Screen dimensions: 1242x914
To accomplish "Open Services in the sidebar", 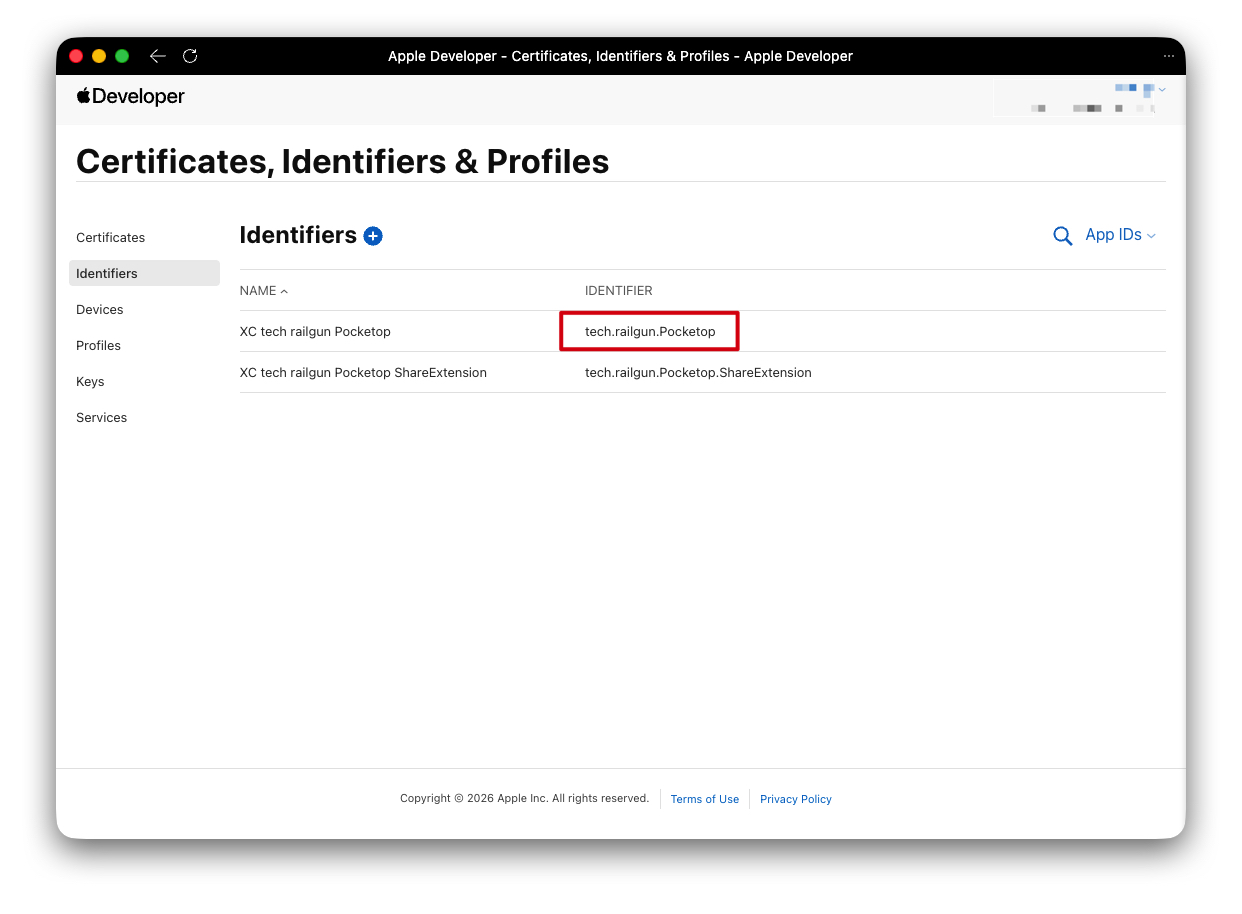I will (x=102, y=418).
